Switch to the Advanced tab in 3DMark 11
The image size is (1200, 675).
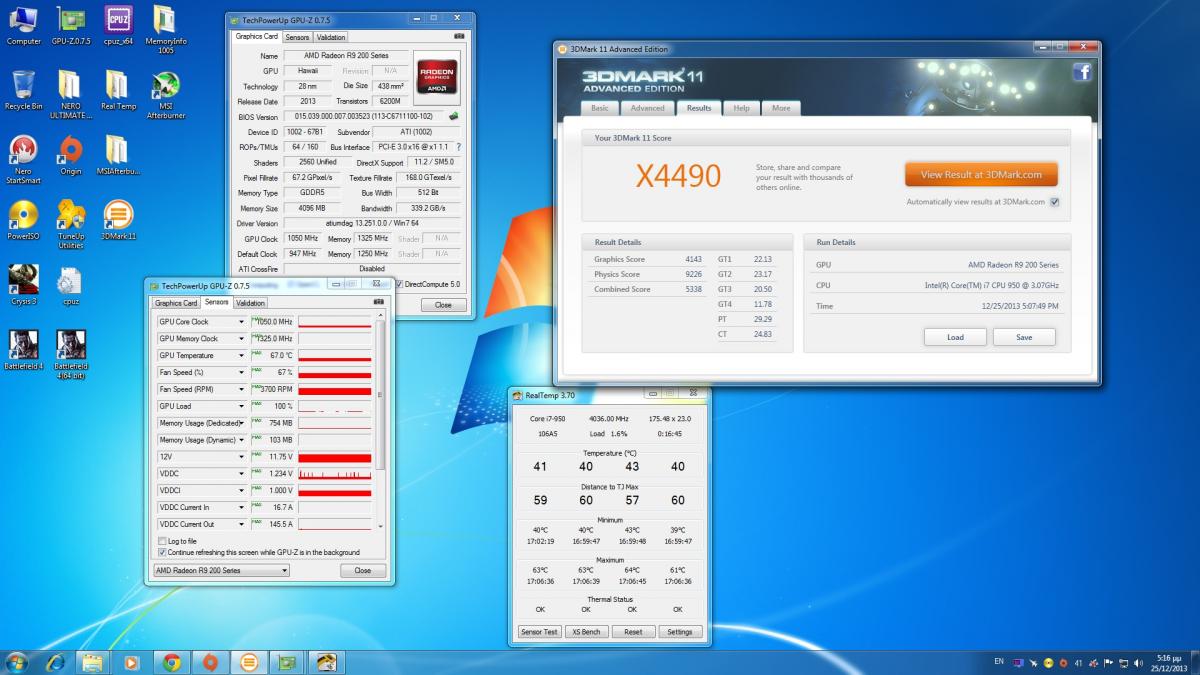tap(647, 108)
